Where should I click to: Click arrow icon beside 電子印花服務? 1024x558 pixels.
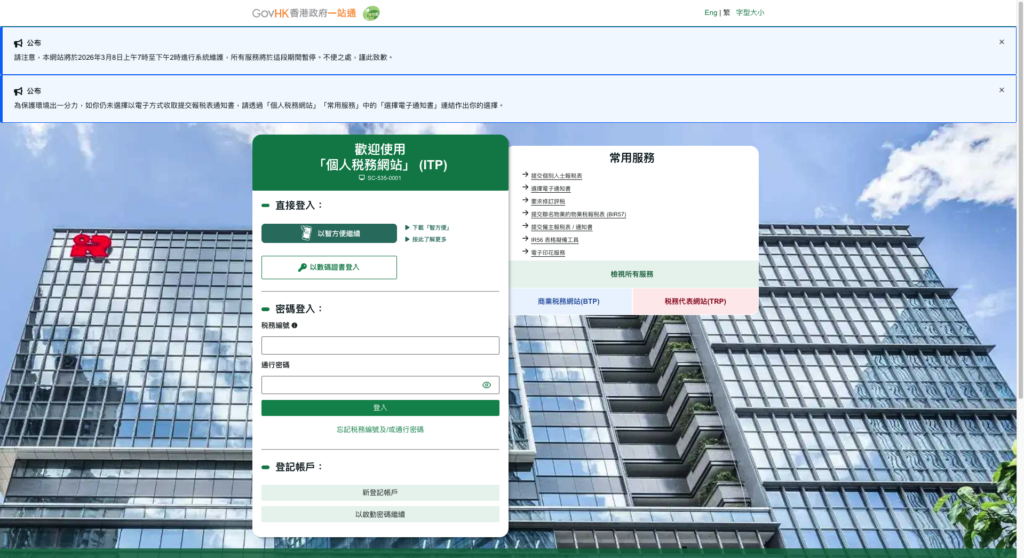(525, 252)
